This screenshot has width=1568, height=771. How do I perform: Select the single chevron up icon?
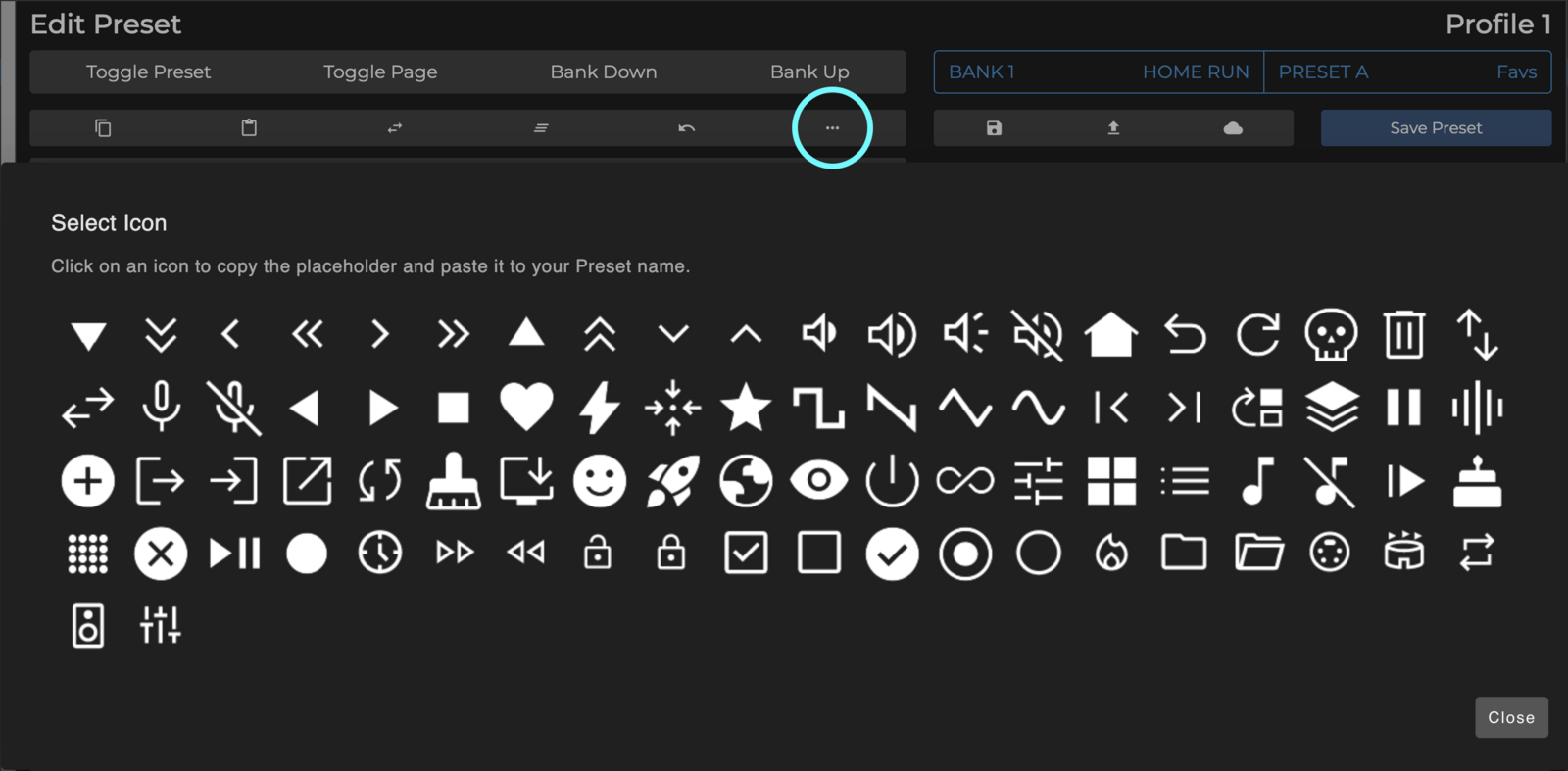746,335
